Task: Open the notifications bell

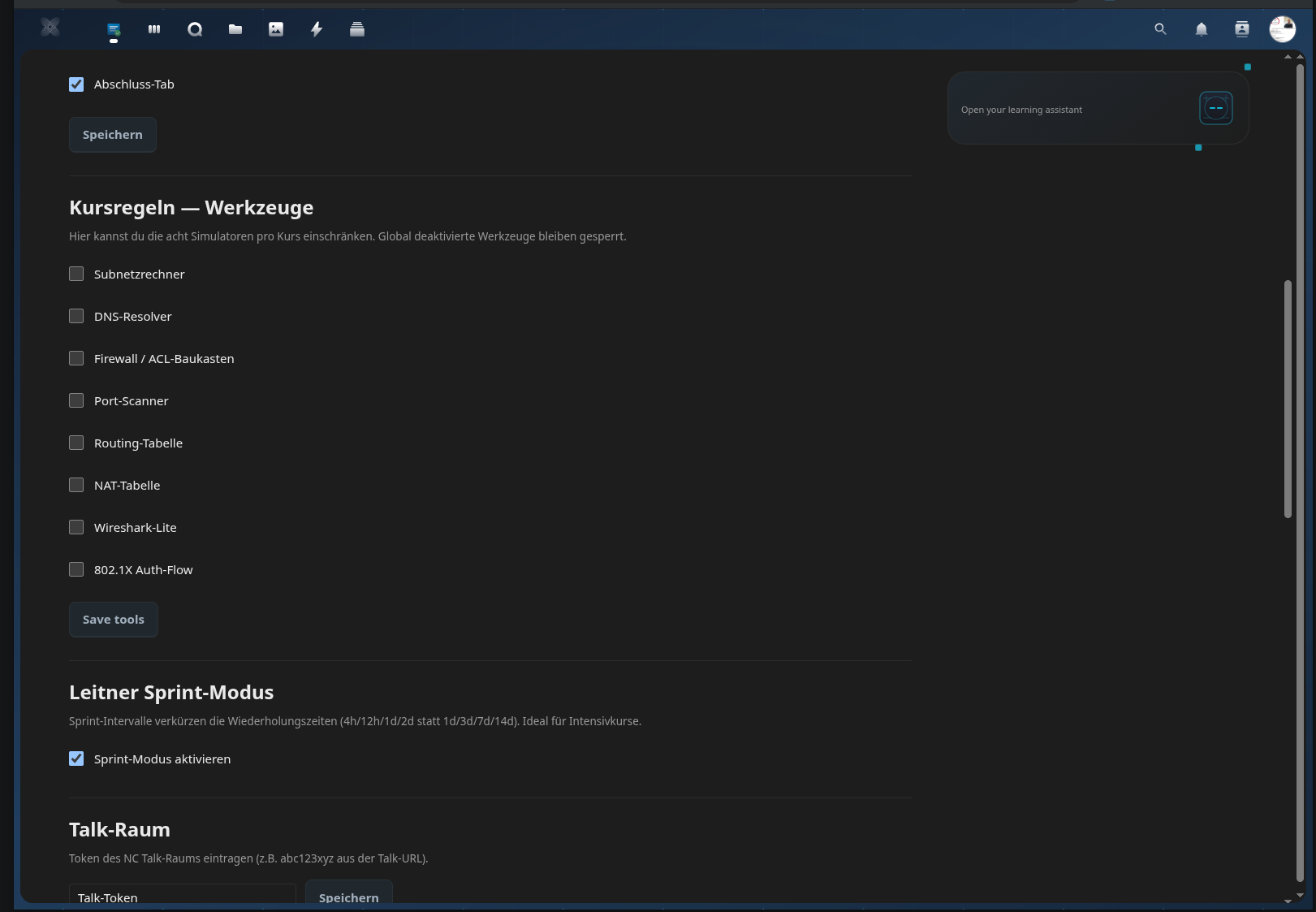Action: [1202, 29]
